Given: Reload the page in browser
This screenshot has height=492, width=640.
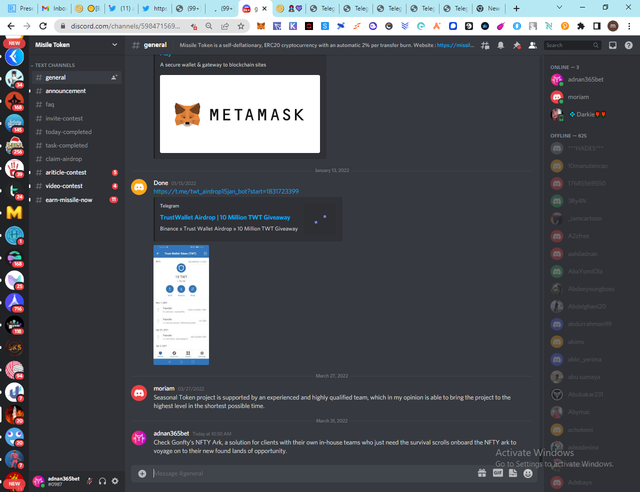Looking at the screenshot, I should tap(43, 26).
